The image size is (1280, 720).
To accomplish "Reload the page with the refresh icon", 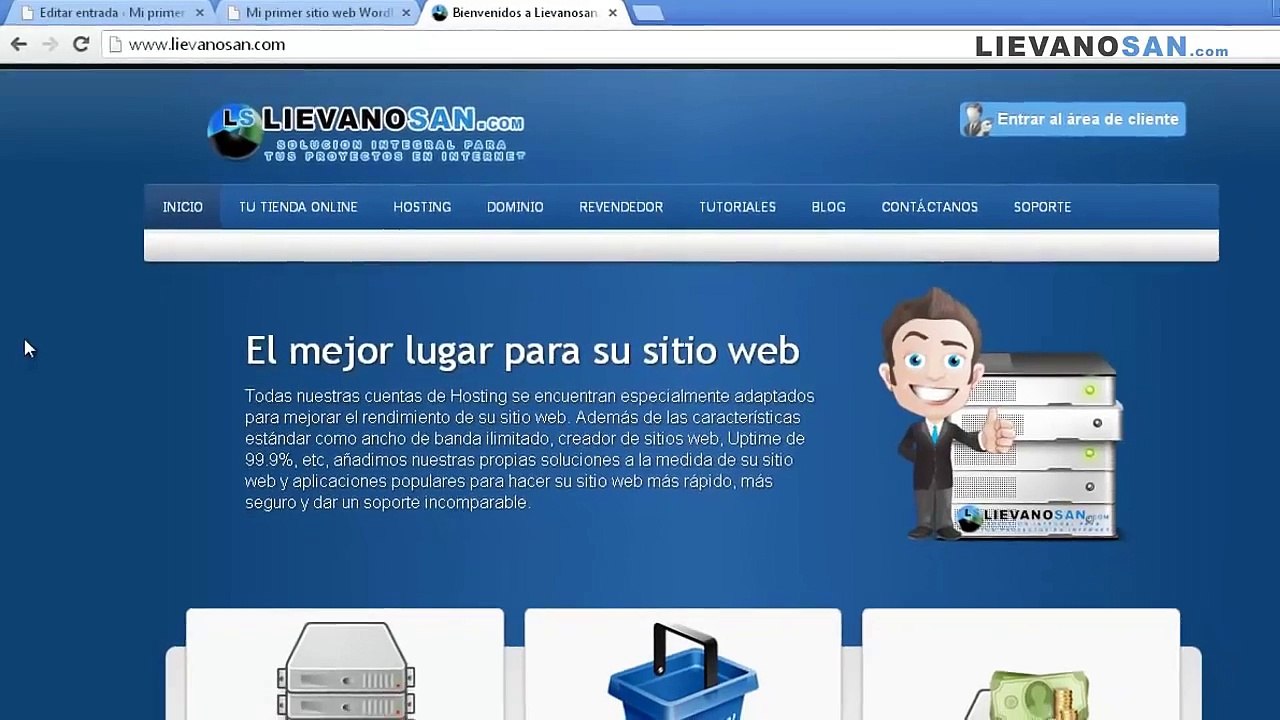I will coord(81,44).
